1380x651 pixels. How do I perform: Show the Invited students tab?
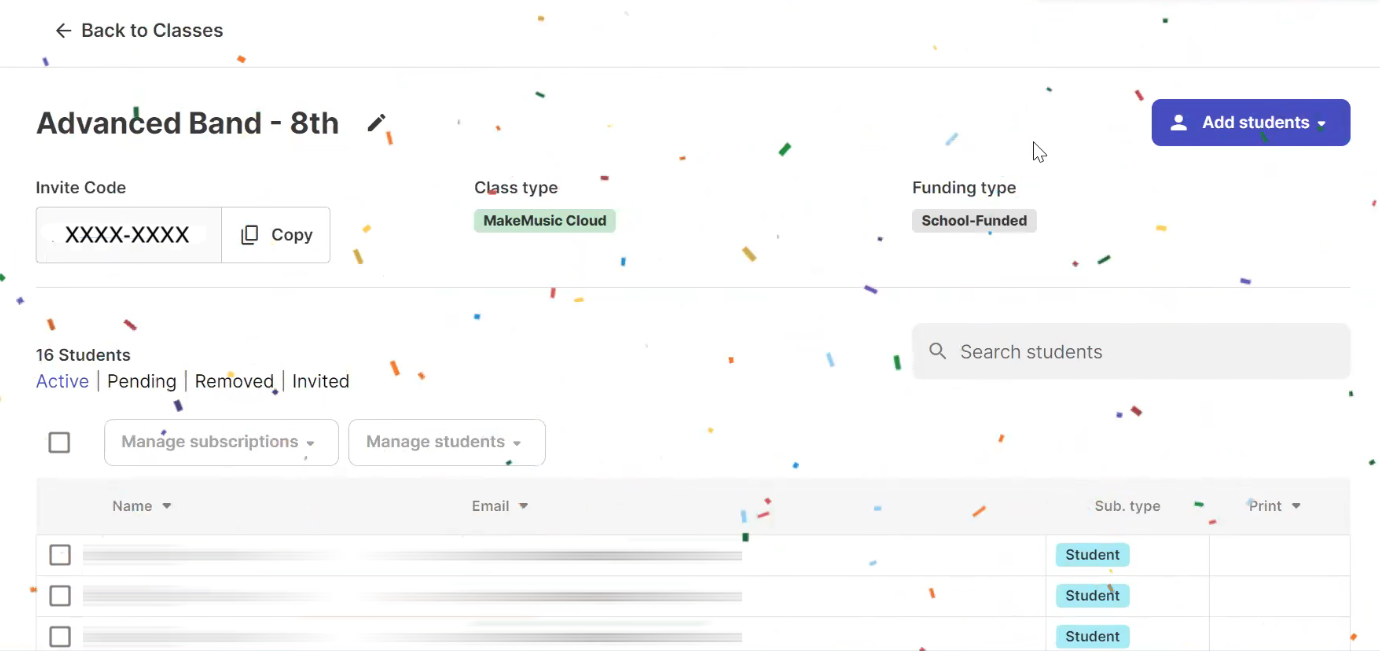coord(321,381)
